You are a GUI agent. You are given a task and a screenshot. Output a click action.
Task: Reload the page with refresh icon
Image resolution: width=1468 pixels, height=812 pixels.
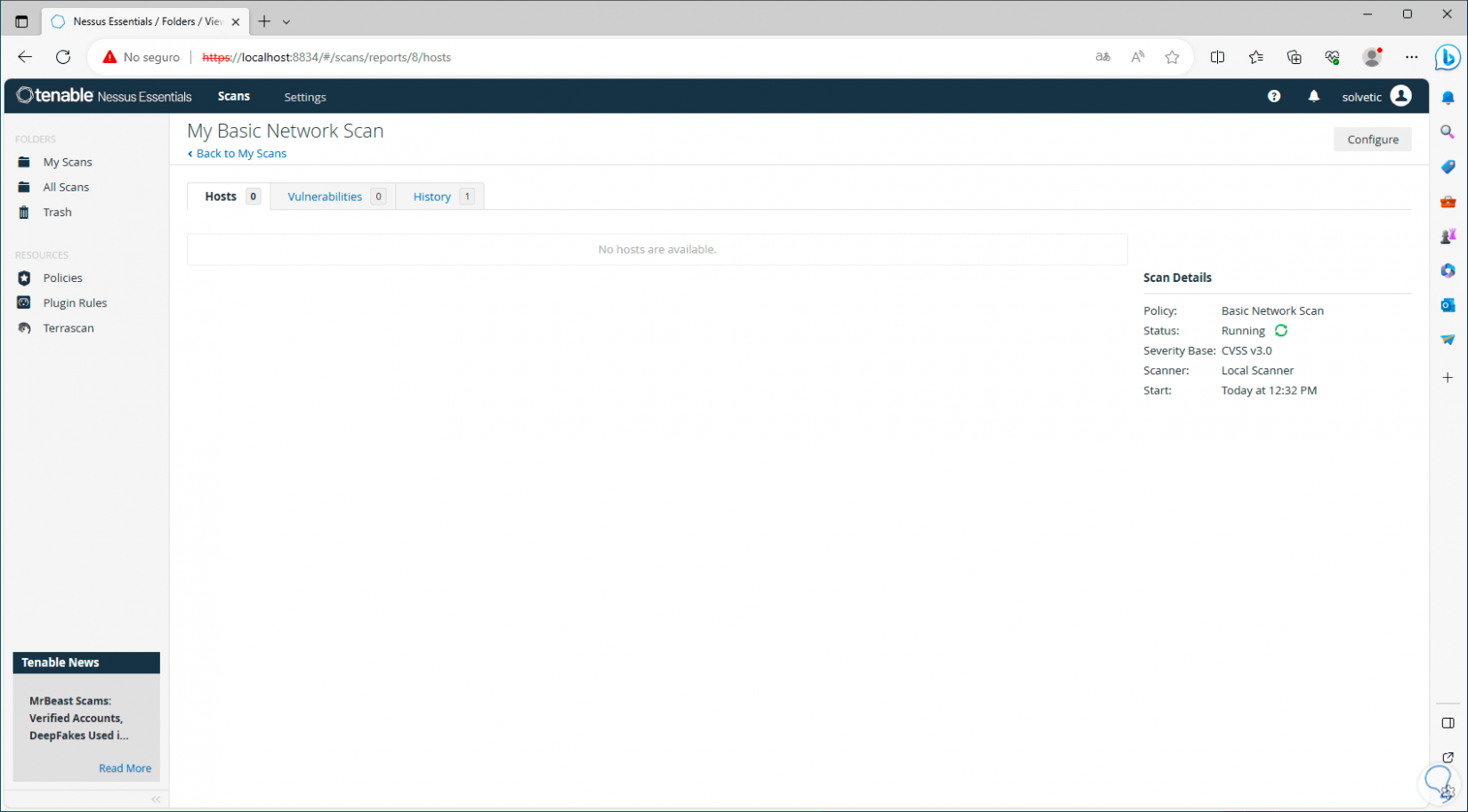[x=63, y=57]
